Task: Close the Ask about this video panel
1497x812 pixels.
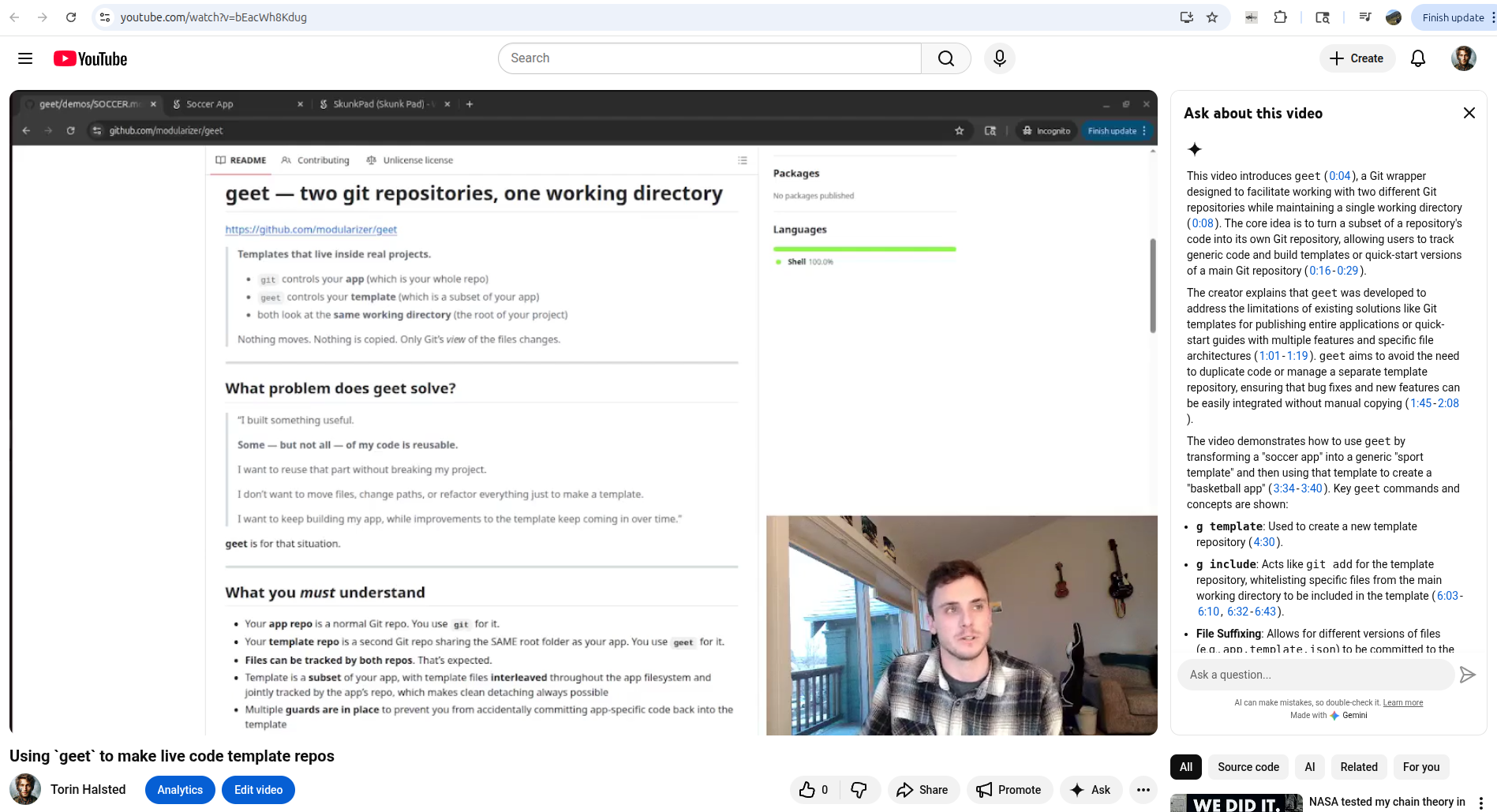Action: click(1469, 113)
